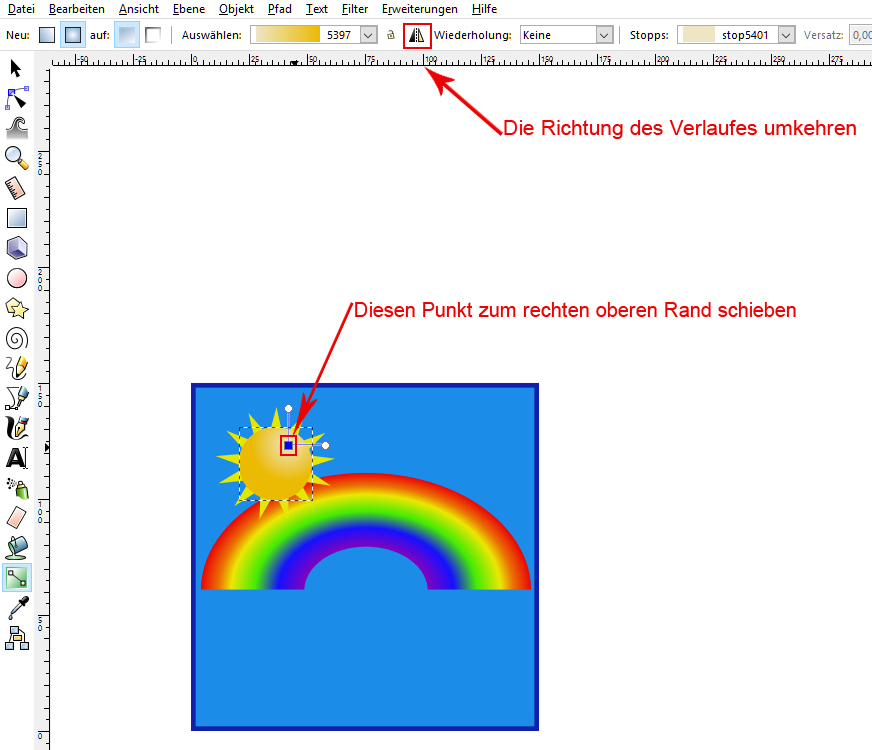The image size is (872, 750).
Task: Open the Erweiterungen menu
Action: pos(419,9)
